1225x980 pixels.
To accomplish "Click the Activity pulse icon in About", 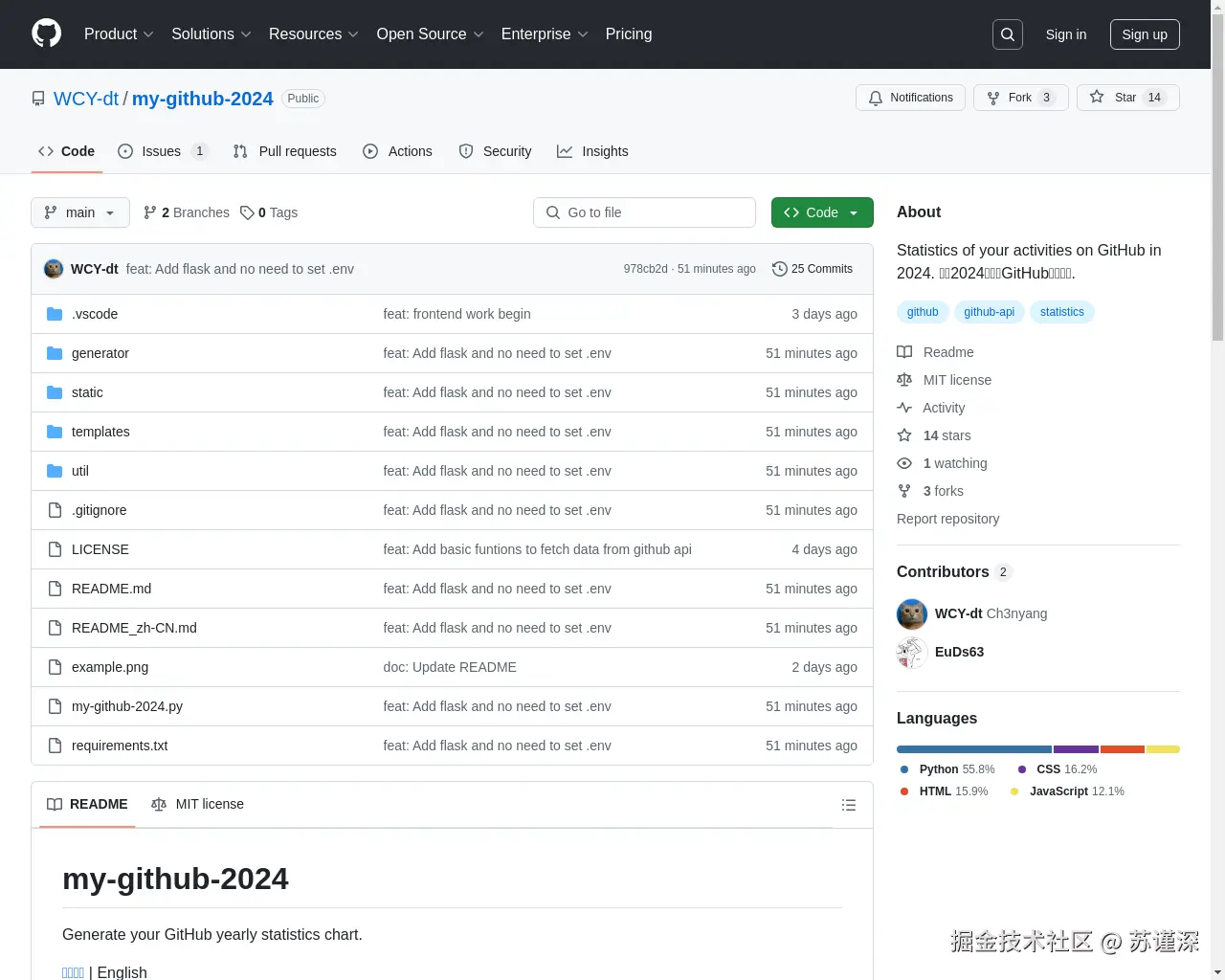I will [903, 408].
